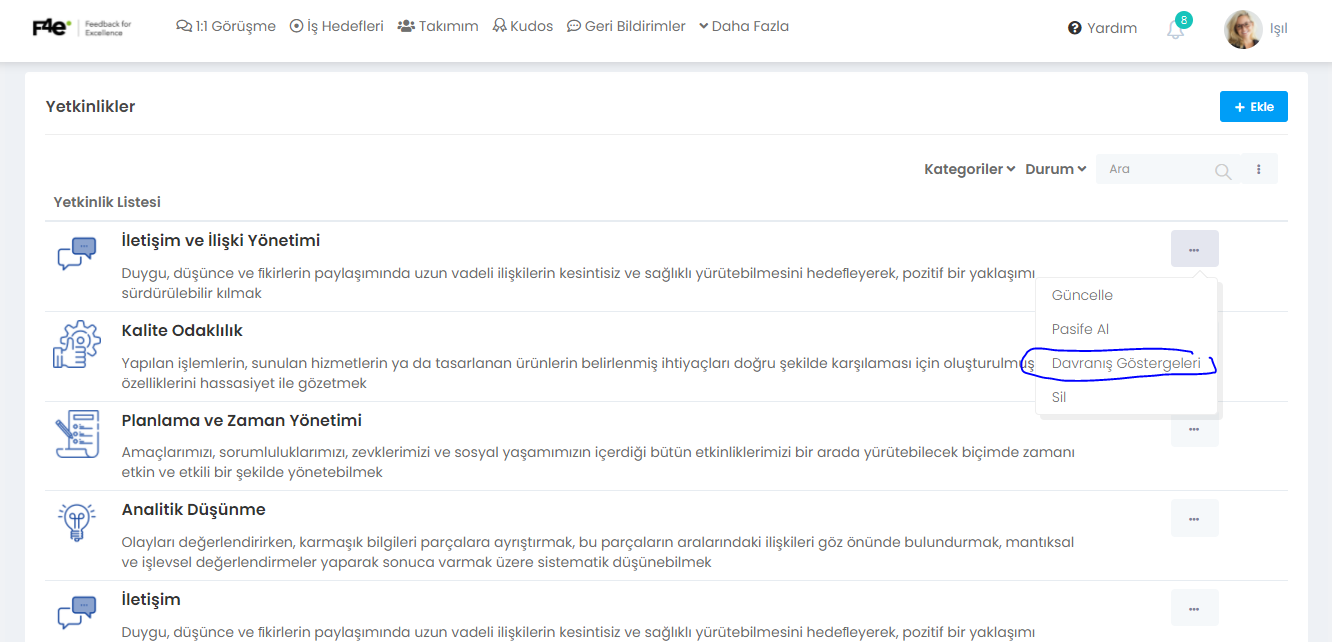Click the Planlama ve Zaman Yönetimi title

pos(242,420)
